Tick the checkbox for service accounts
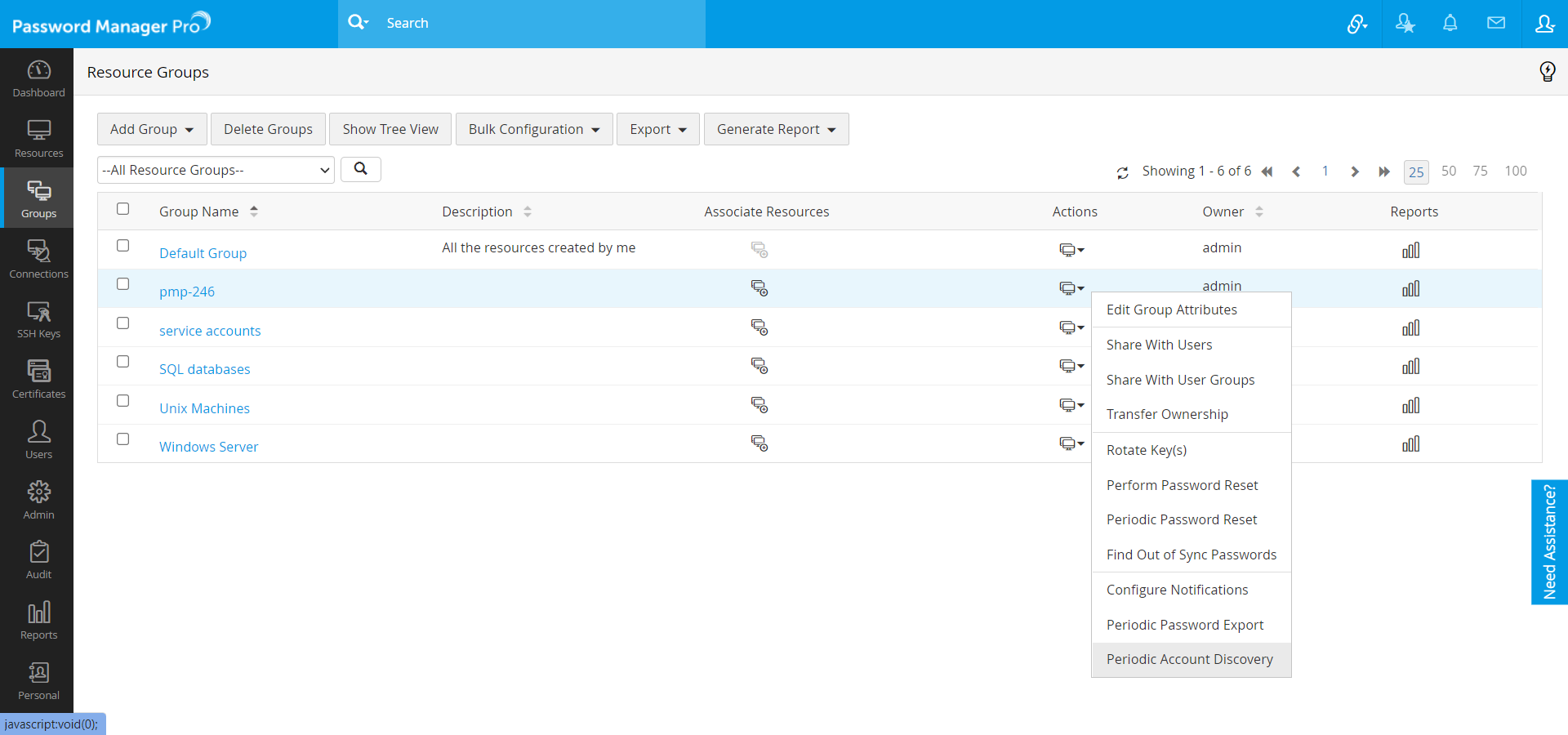The width and height of the screenshot is (1568, 735). (x=123, y=323)
